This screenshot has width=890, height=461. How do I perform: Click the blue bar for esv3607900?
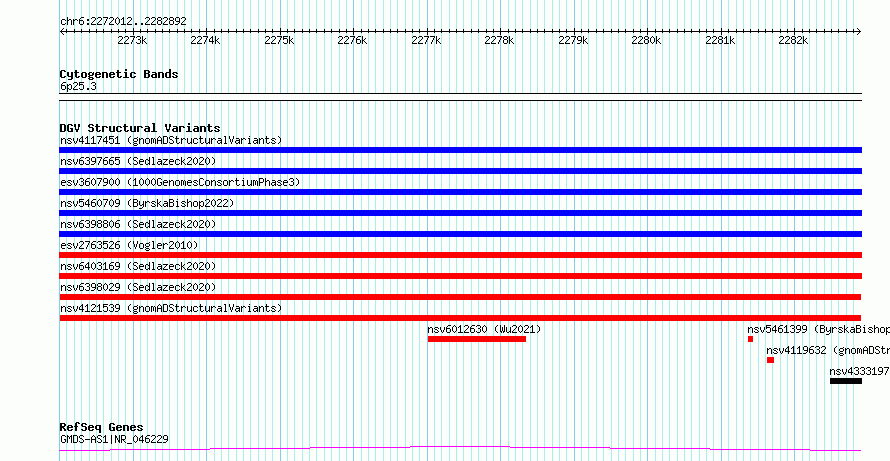pyautogui.click(x=460, y=192)
